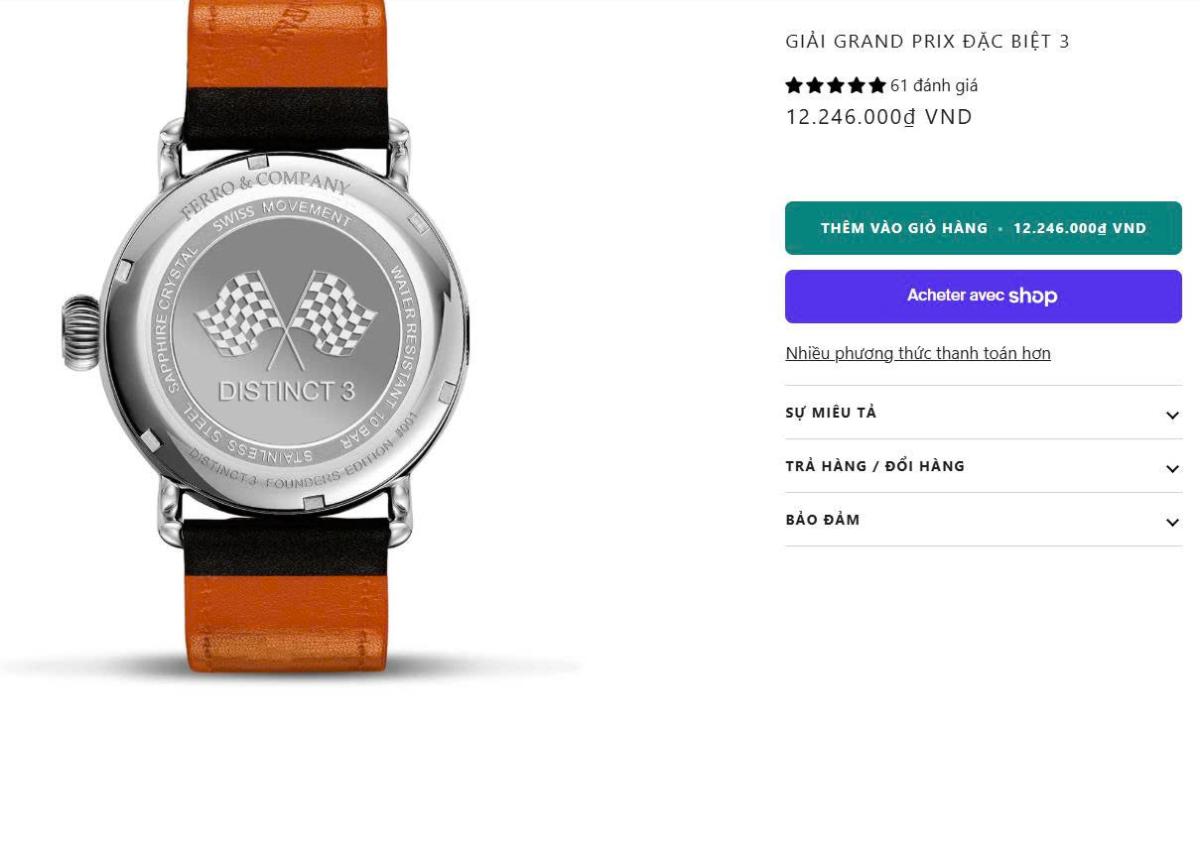
Task: Expand the BẢO ĐẢM section label
Action: 822,519
